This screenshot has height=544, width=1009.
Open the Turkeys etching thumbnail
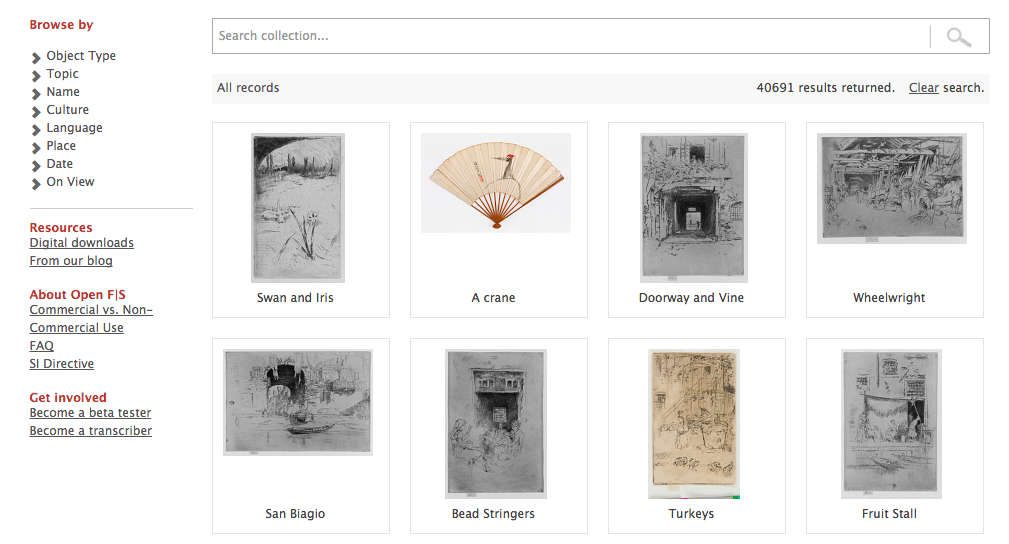coord(693,424)
